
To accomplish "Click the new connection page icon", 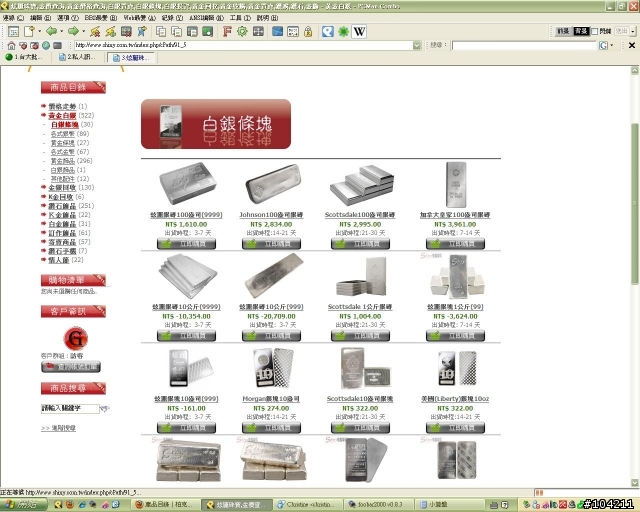I will pos(29,31).
